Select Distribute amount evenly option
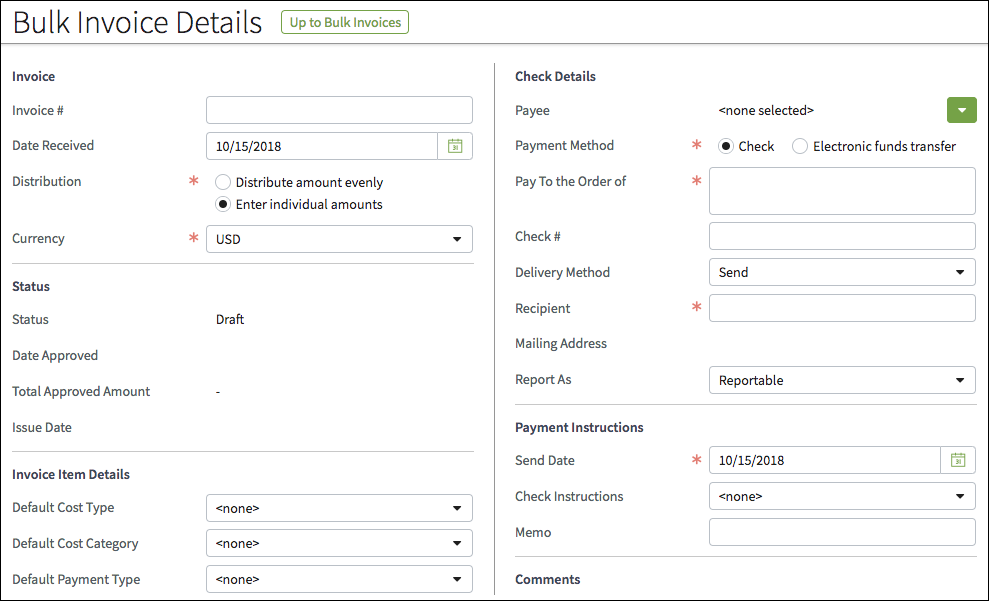Image resolution: width=989 pixels, height=601 pixels. [222, 182]
